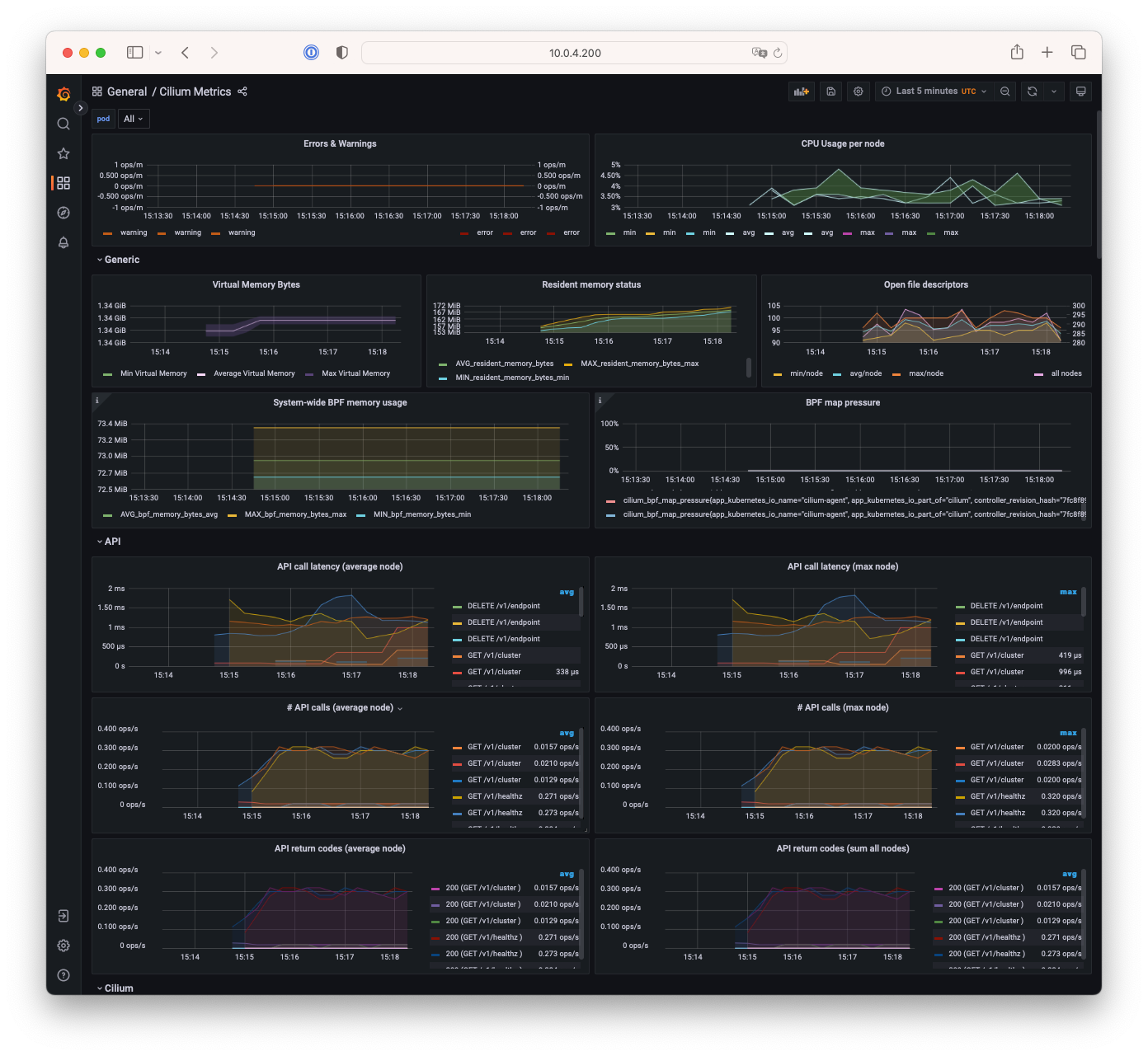The image size is (1148, 1056).
Task: Share the Cilium Metrics dashboard
Action: pyautogui.click(x=242, y=92)
